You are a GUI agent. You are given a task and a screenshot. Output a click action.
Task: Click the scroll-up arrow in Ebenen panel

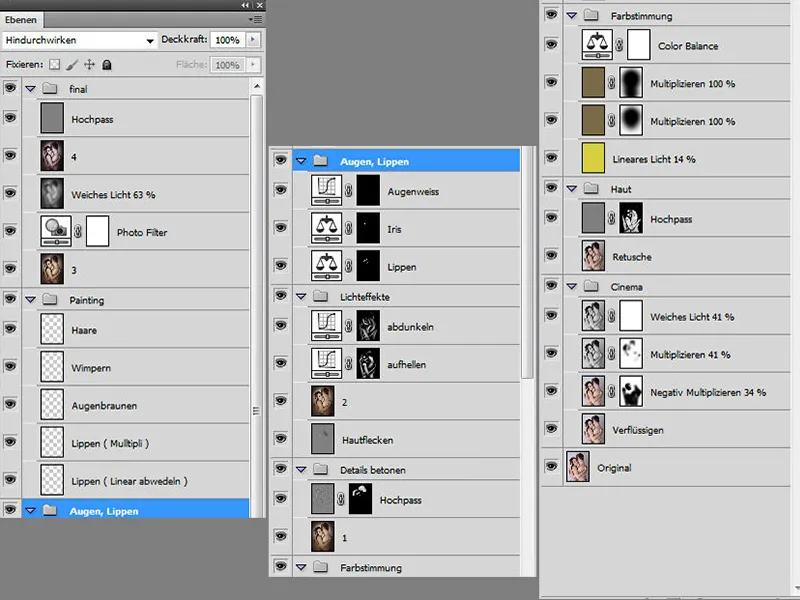(x=257, y=86)
